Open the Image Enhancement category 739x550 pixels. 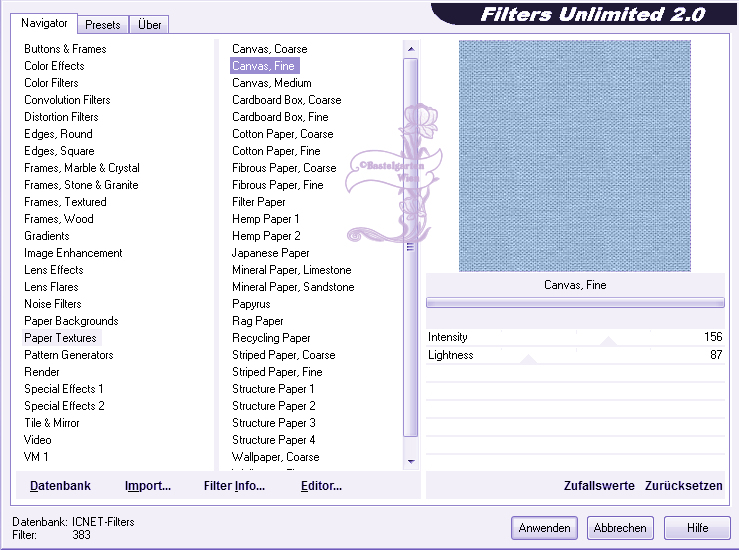coord(73,253)
